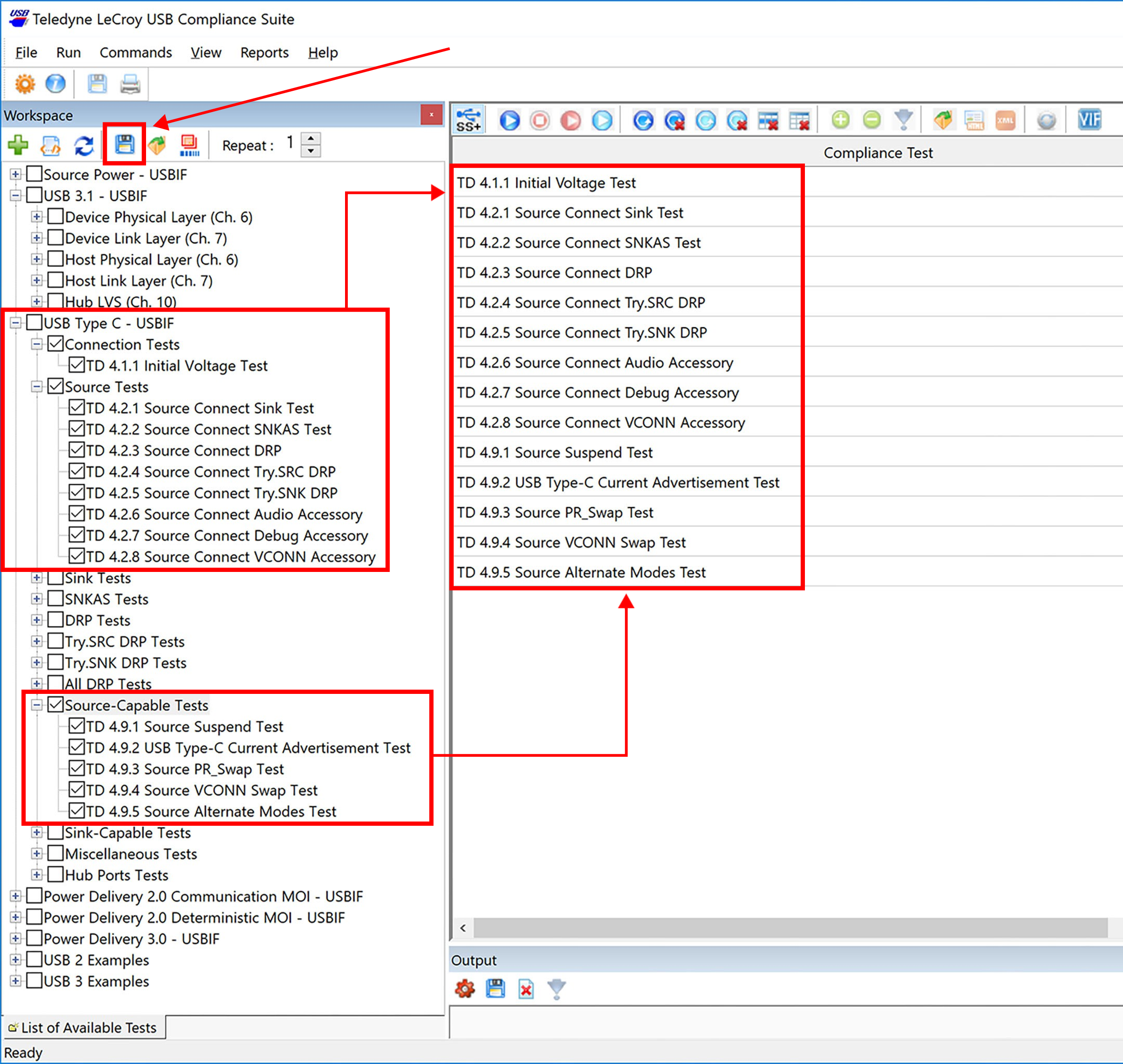Click the filter funnel icon in Output panel

click(x=557, y=988)
